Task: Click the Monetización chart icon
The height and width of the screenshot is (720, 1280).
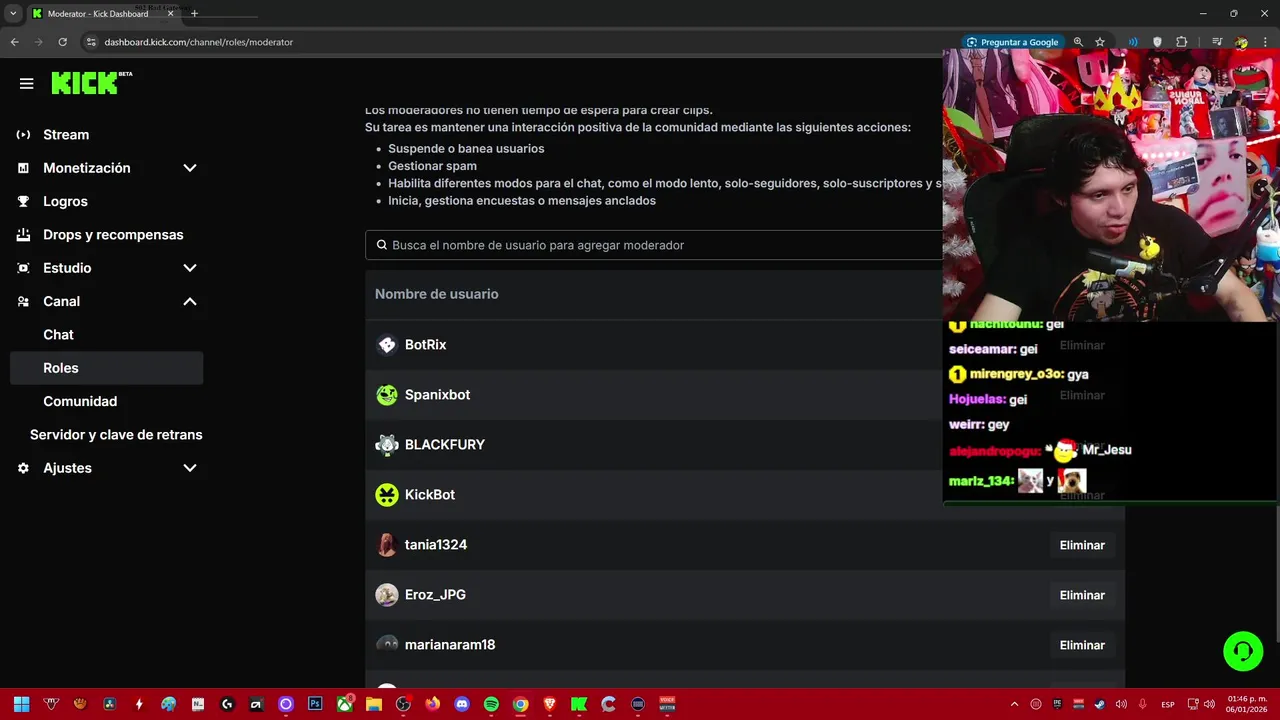Action: point(23,168)
